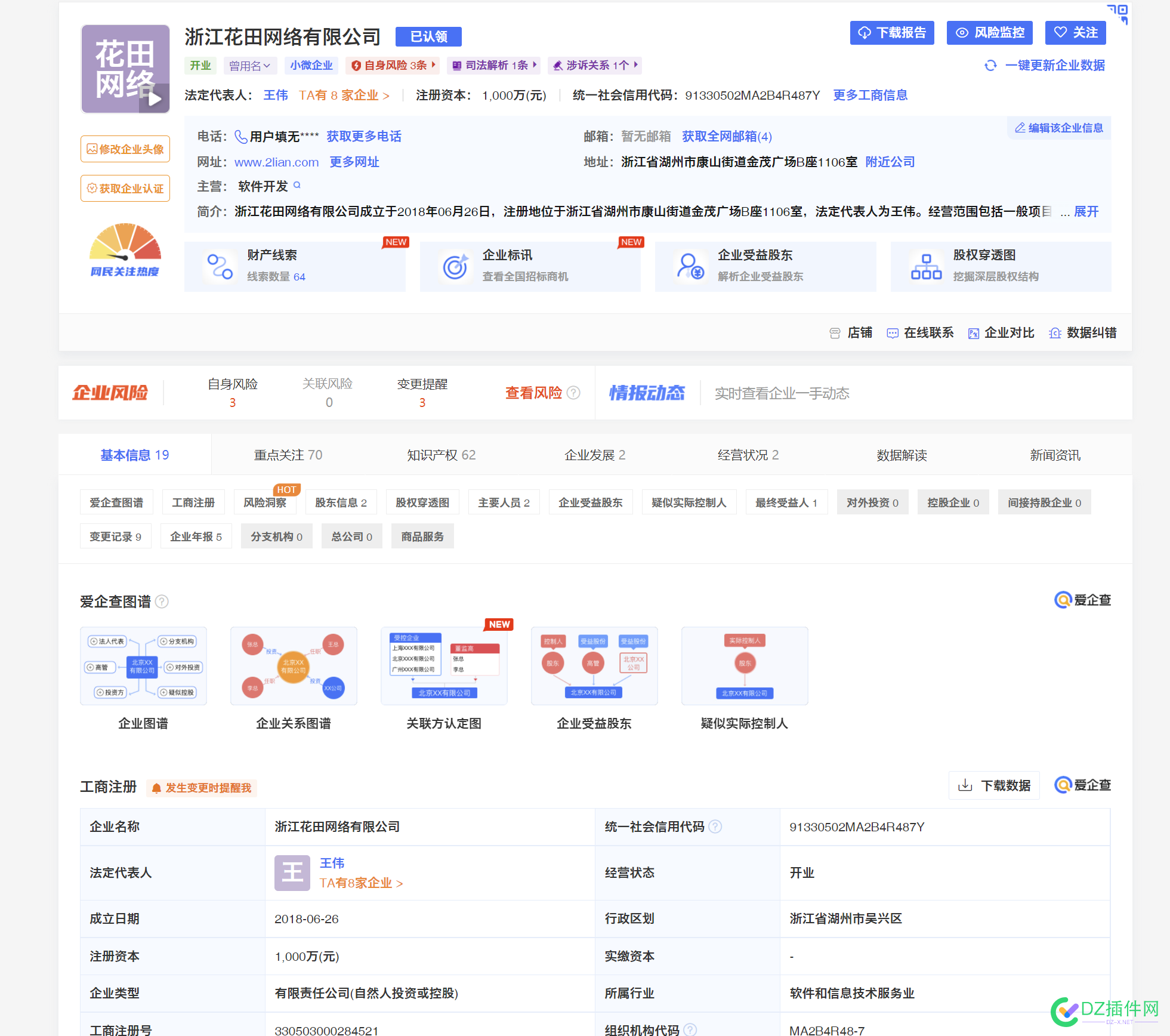The width and height of the screenshot is (1170, 1036).
Task: Click the 股权穿透图 hierarchy icon
Action: pos(926,267)
